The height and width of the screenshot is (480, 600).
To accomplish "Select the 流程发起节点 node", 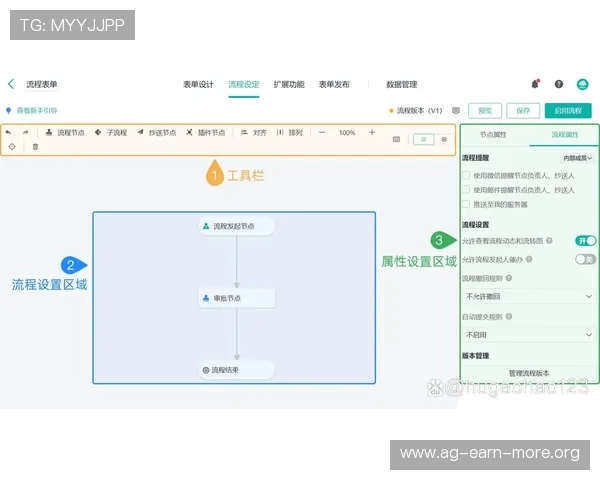I will (236, 226).
